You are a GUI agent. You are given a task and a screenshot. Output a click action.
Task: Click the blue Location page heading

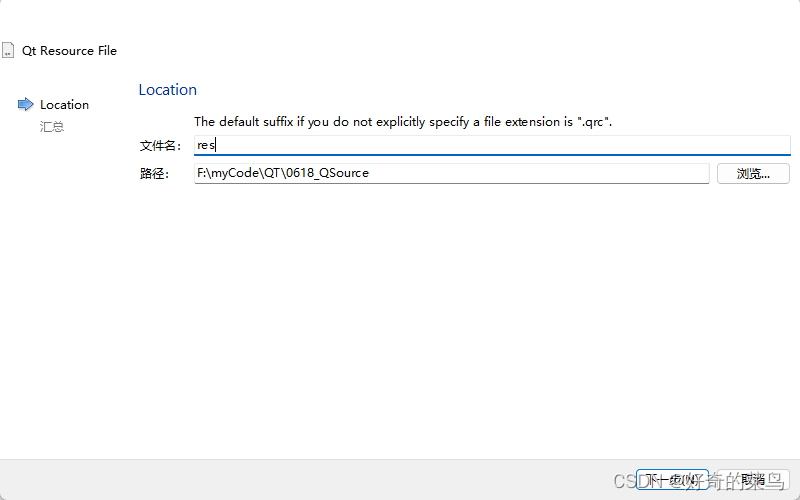tap(168, 90)
